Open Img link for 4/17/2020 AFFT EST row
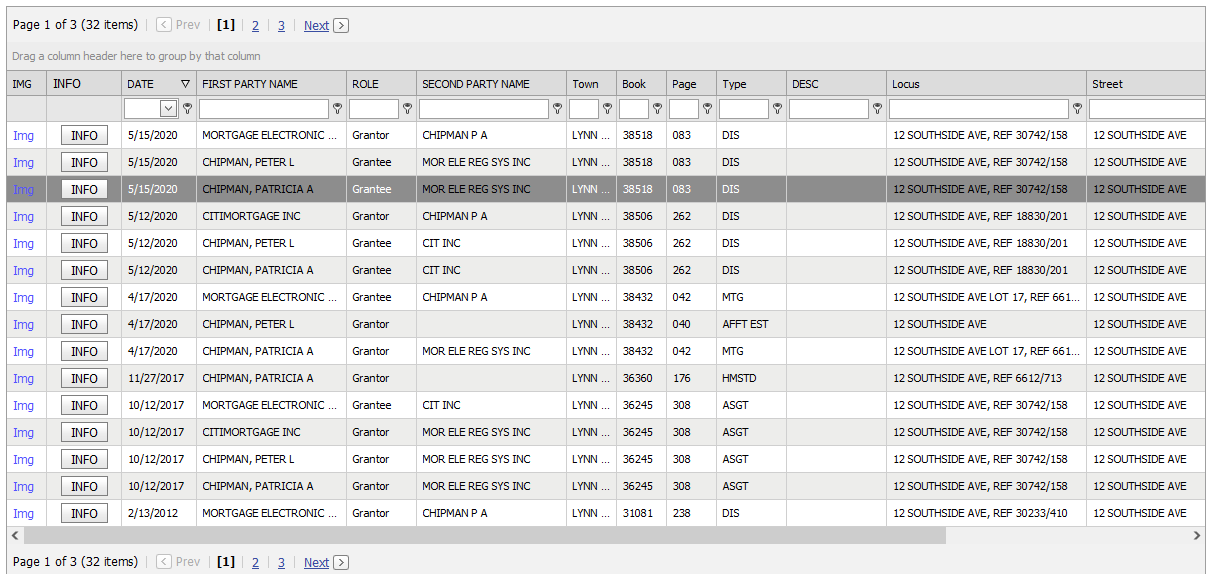1211x574 pixels. [23, 324]
